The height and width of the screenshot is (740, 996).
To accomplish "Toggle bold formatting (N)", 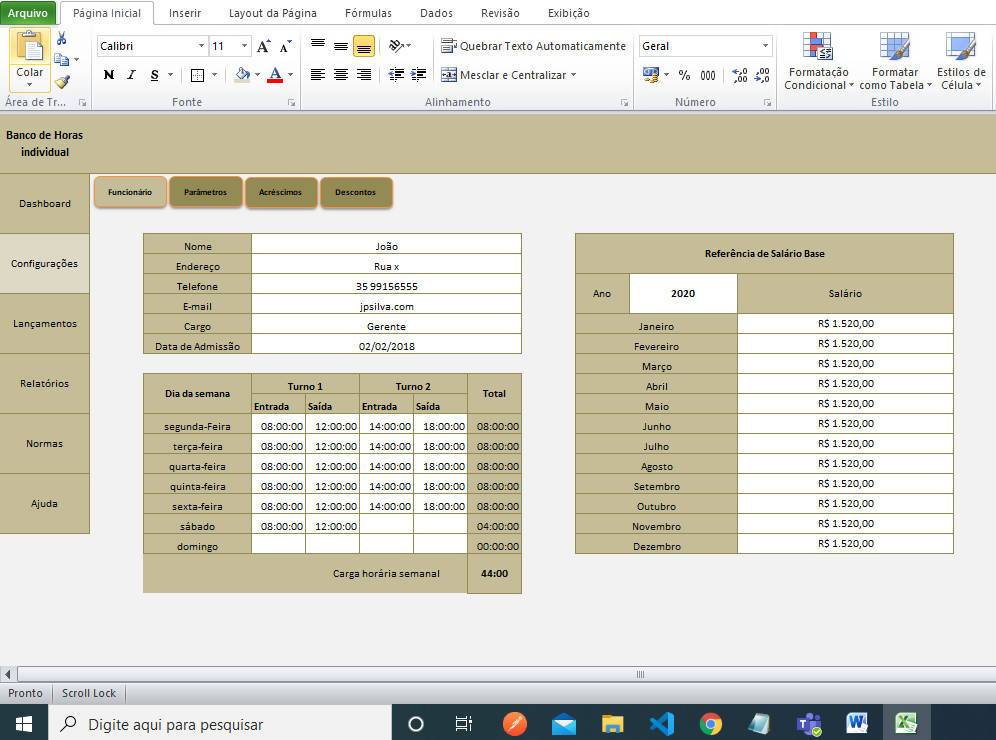I will pos(109,75).
